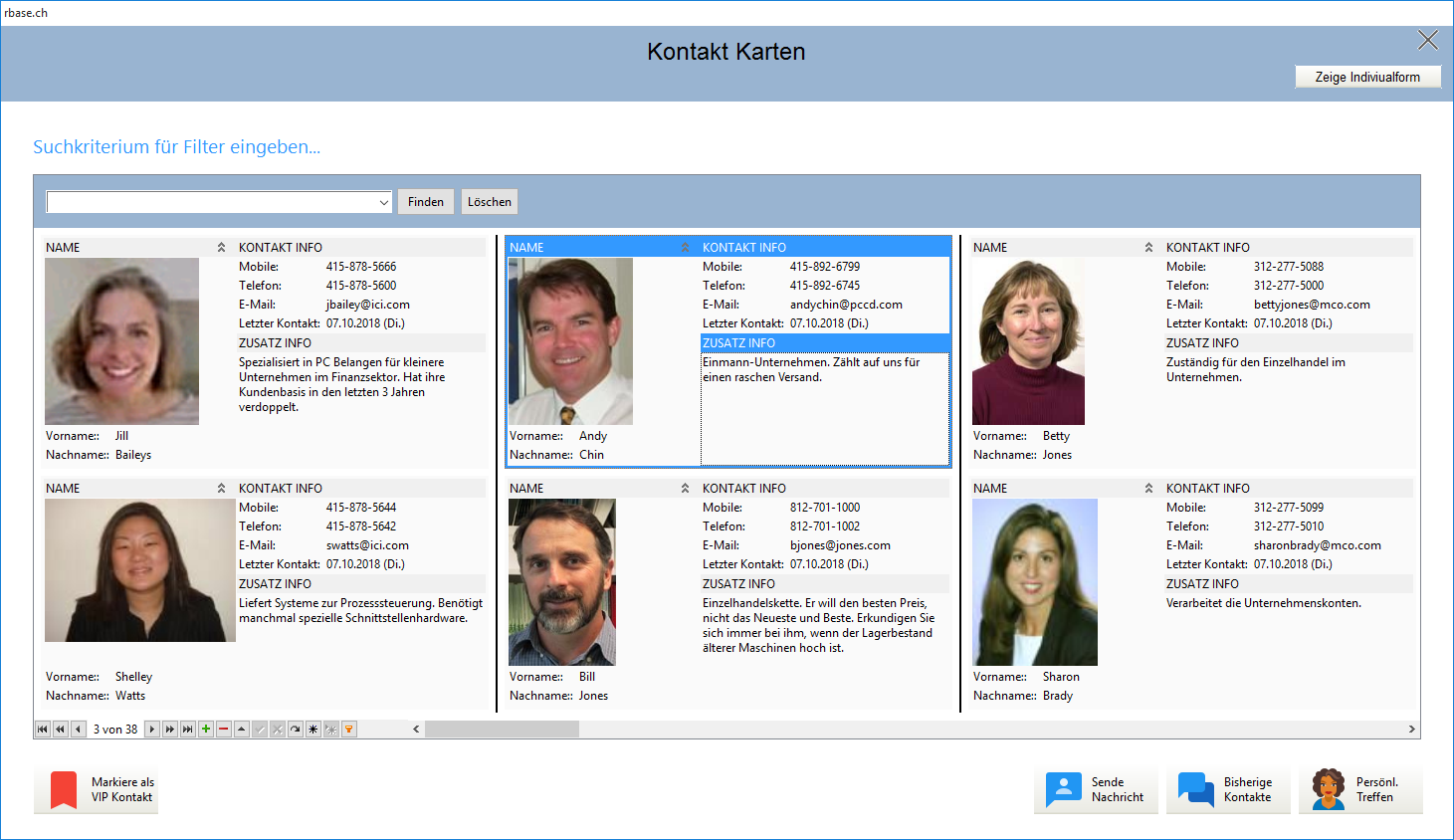Go to the next record

tap(152, 730)
